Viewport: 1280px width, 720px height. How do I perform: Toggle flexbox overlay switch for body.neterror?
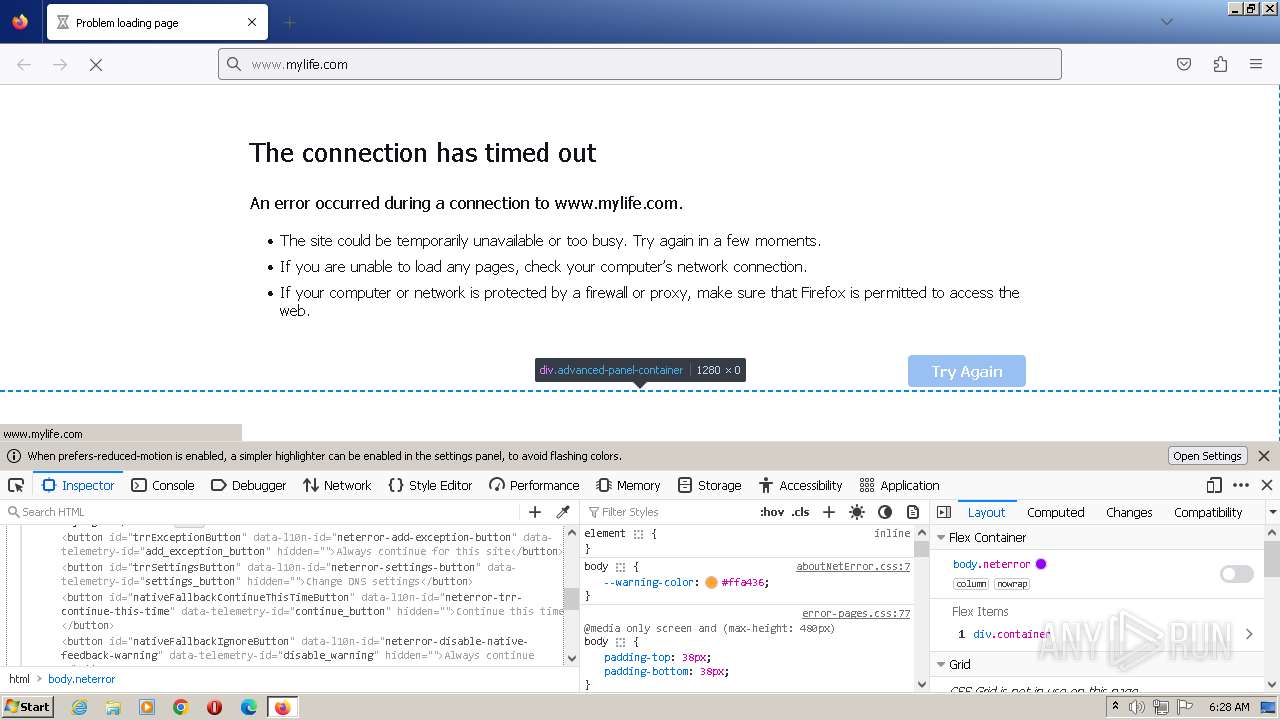1236,574
